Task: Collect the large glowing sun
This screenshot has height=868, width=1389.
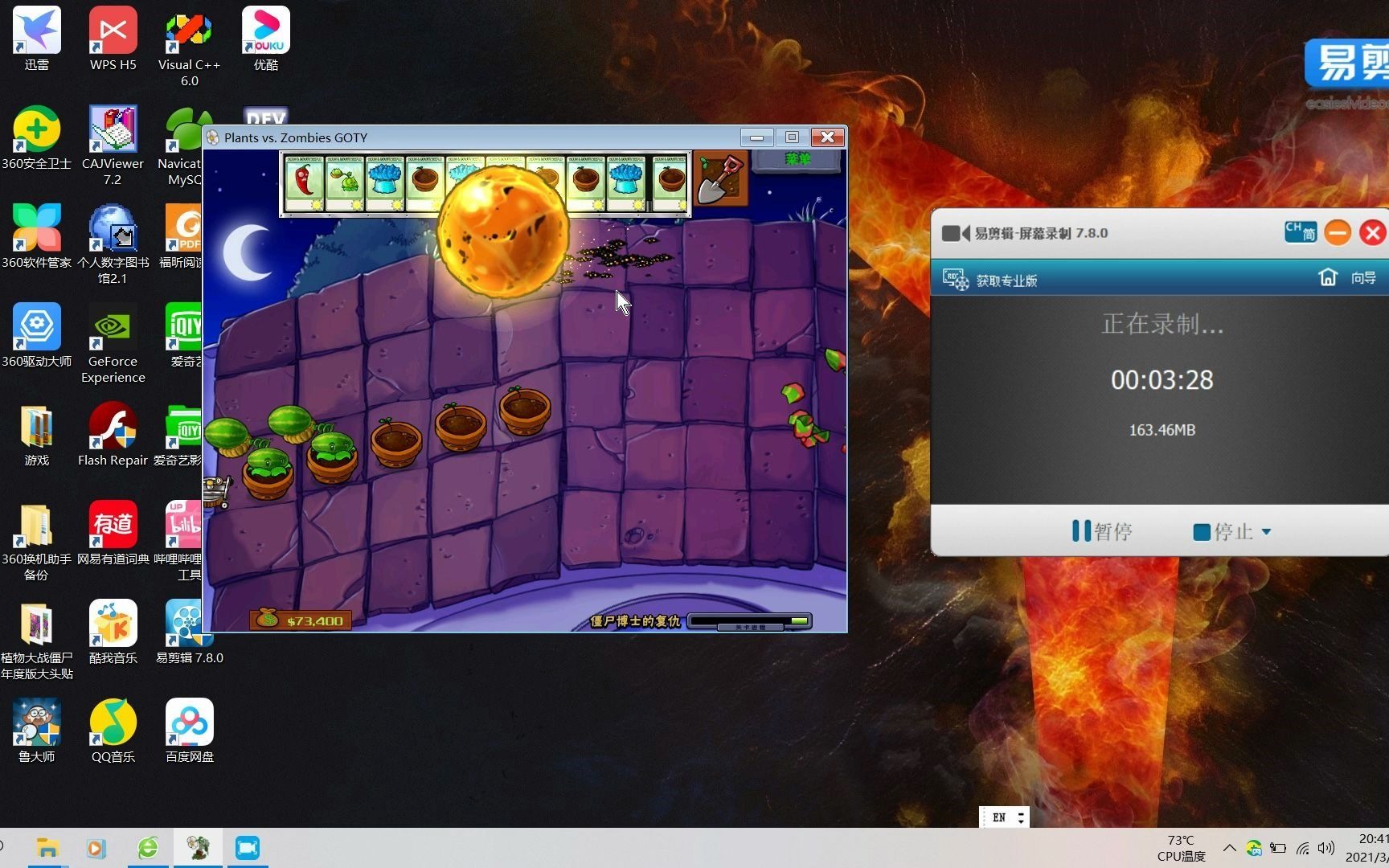Action: [503, 231]
